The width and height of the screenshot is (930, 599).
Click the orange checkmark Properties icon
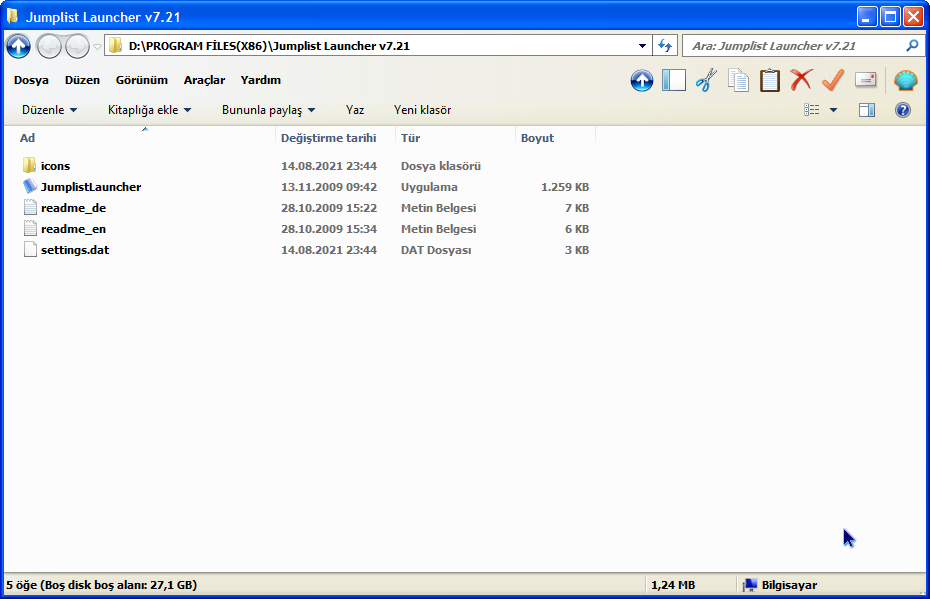[x=833, y=79]
